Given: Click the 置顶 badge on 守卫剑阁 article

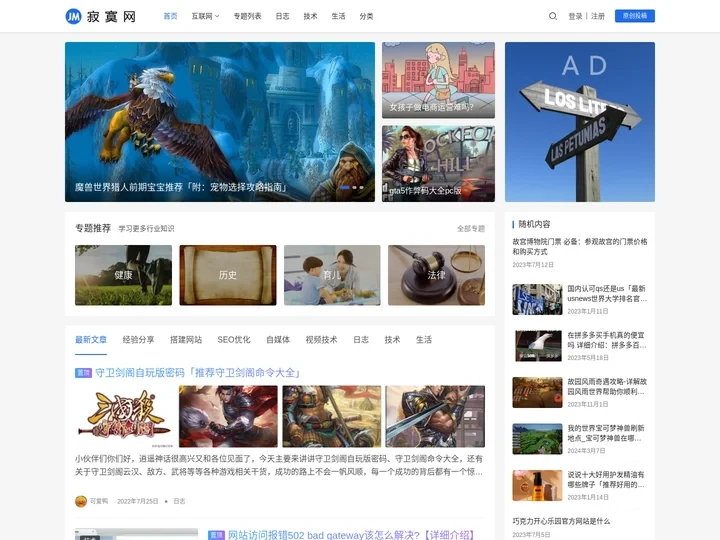Looking at the screenshot, I should coord(84,373).
